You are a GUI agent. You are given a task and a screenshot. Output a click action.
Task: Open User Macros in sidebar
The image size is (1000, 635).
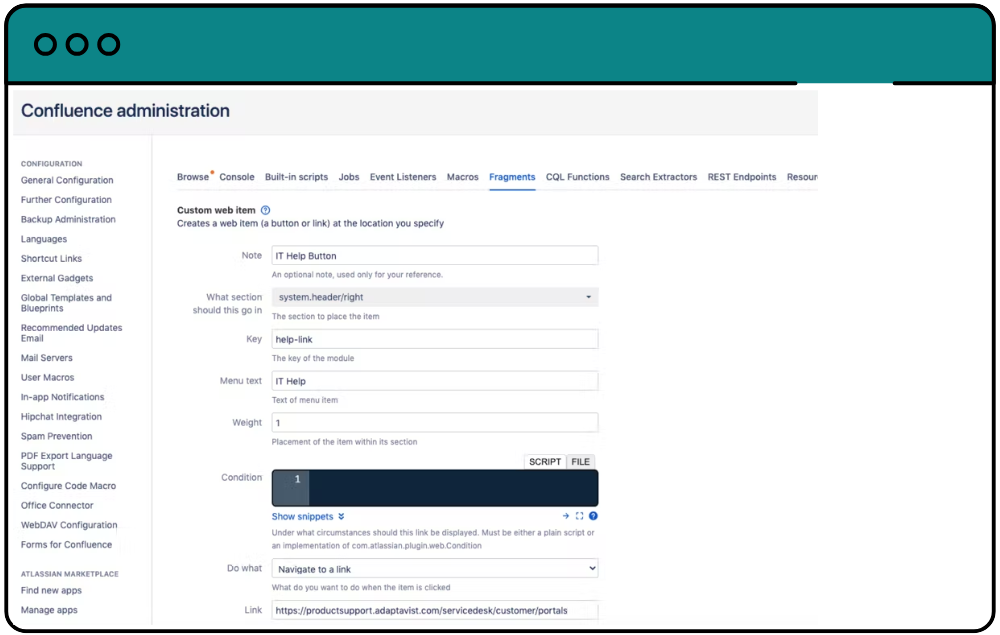[x=47, y=377]
